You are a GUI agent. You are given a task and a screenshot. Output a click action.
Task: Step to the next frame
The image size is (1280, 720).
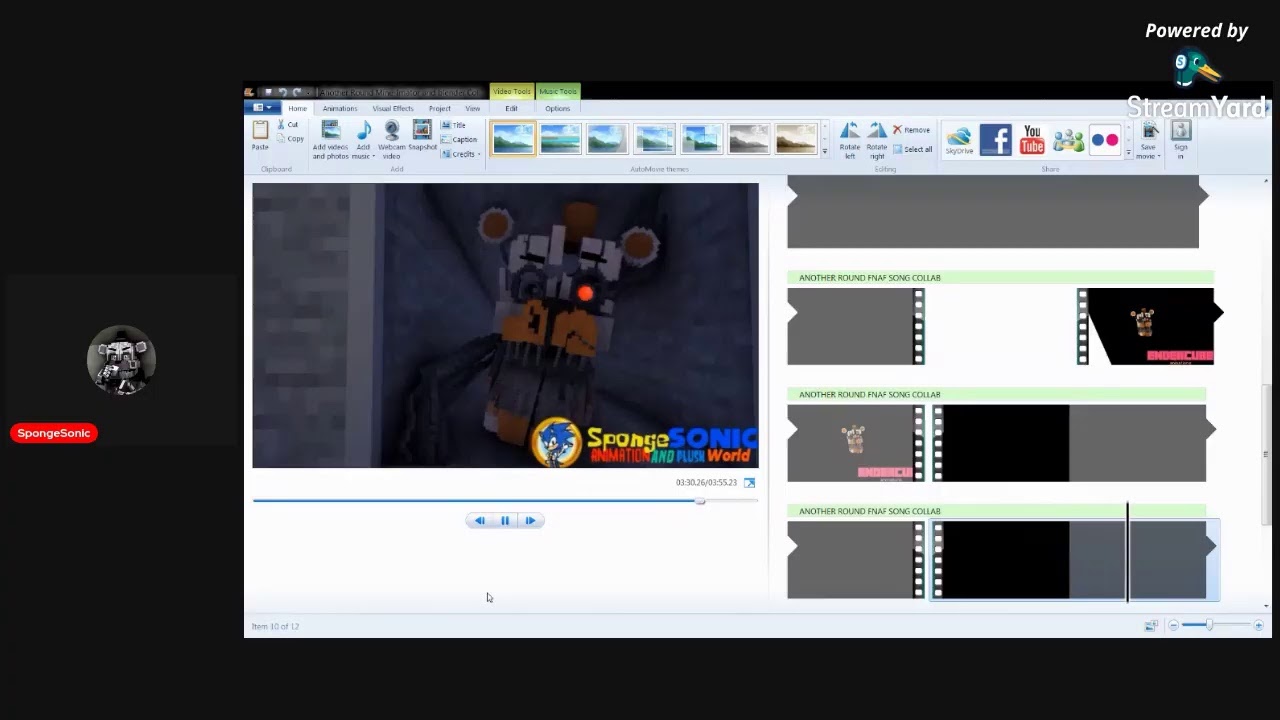(x=531, y=520)
